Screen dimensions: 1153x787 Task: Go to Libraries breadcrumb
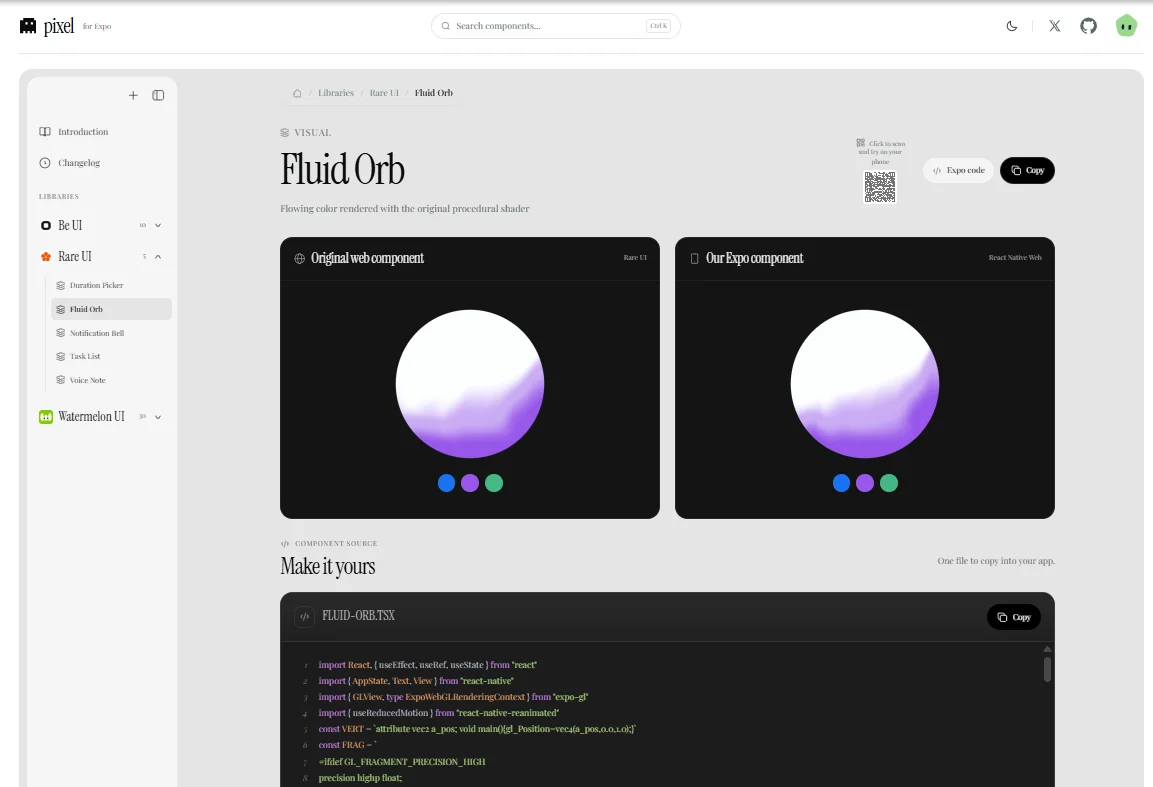pyautogui.click(x=336, y=93)
